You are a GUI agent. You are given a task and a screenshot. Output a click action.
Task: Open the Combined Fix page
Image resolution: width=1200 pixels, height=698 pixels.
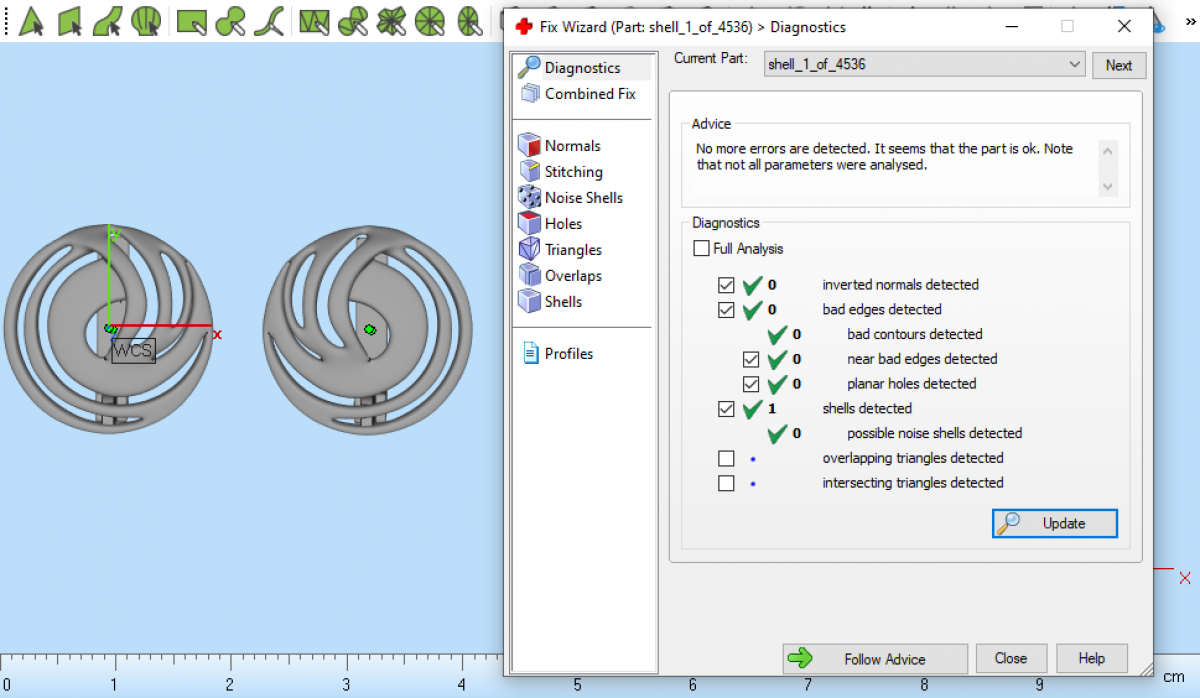click(589, 94)
